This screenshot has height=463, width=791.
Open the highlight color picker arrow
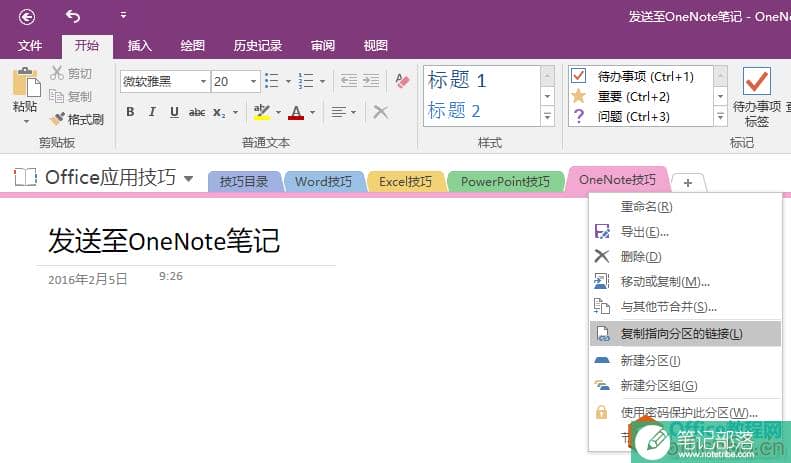point(278,112)
